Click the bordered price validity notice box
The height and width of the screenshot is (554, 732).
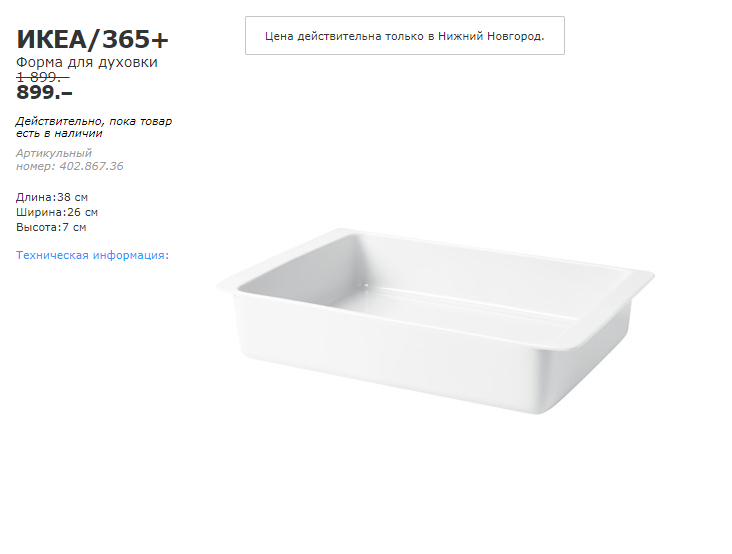pos(405,36)
